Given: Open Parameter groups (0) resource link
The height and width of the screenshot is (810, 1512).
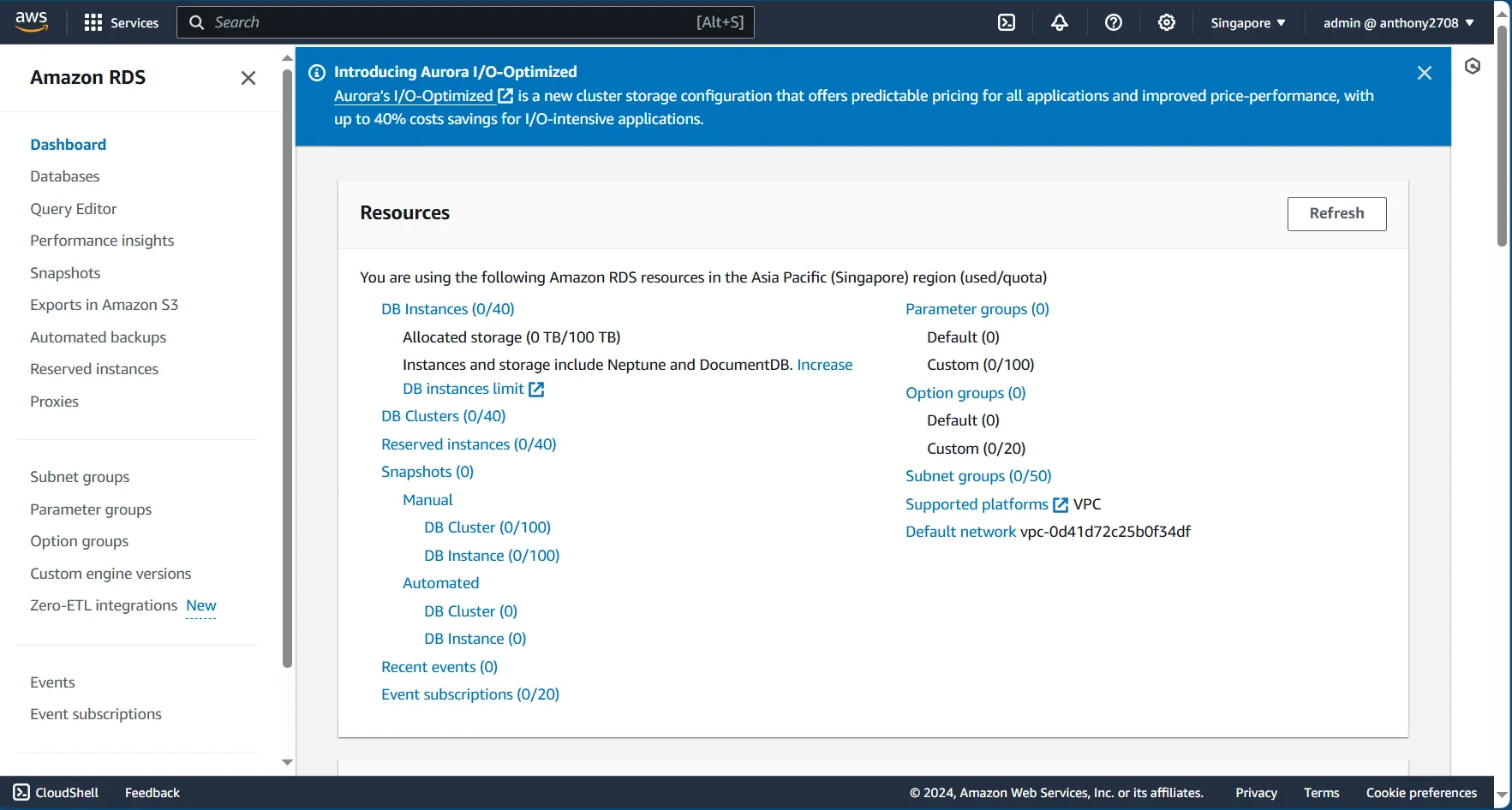Looking at the screenshot, I should pyautogui.click(x=977, y=309).
